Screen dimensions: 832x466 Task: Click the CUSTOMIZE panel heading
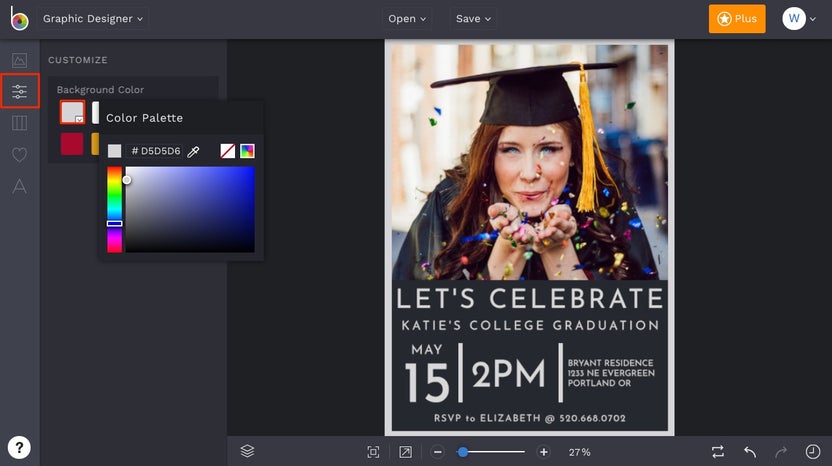click(x=78, y=60)
